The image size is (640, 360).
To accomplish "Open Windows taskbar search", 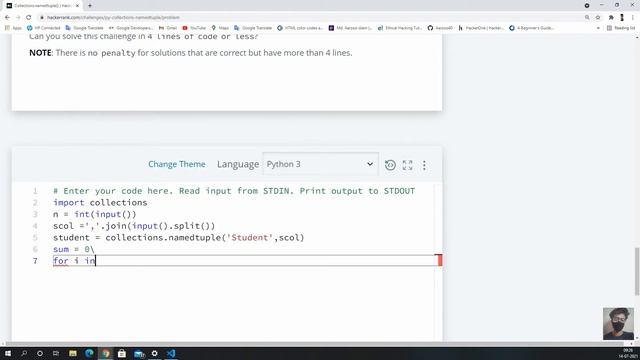I will pyautogui.click(x=24, y=353).
